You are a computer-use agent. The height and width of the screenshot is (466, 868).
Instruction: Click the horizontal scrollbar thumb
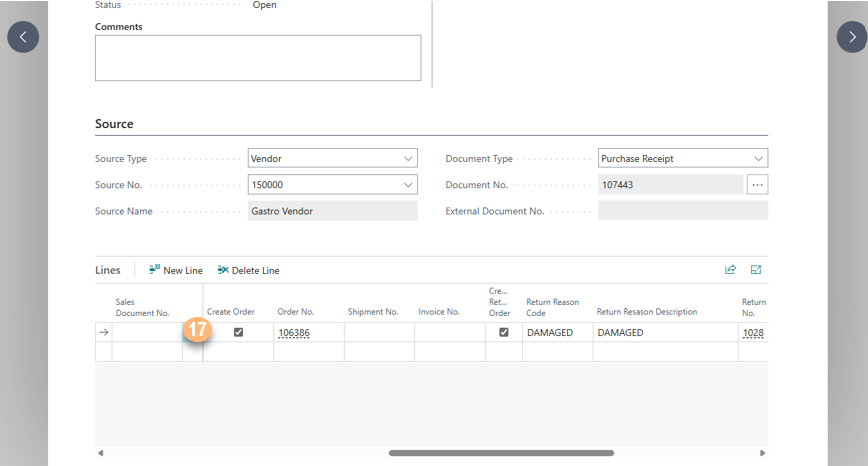coord(501,453)
